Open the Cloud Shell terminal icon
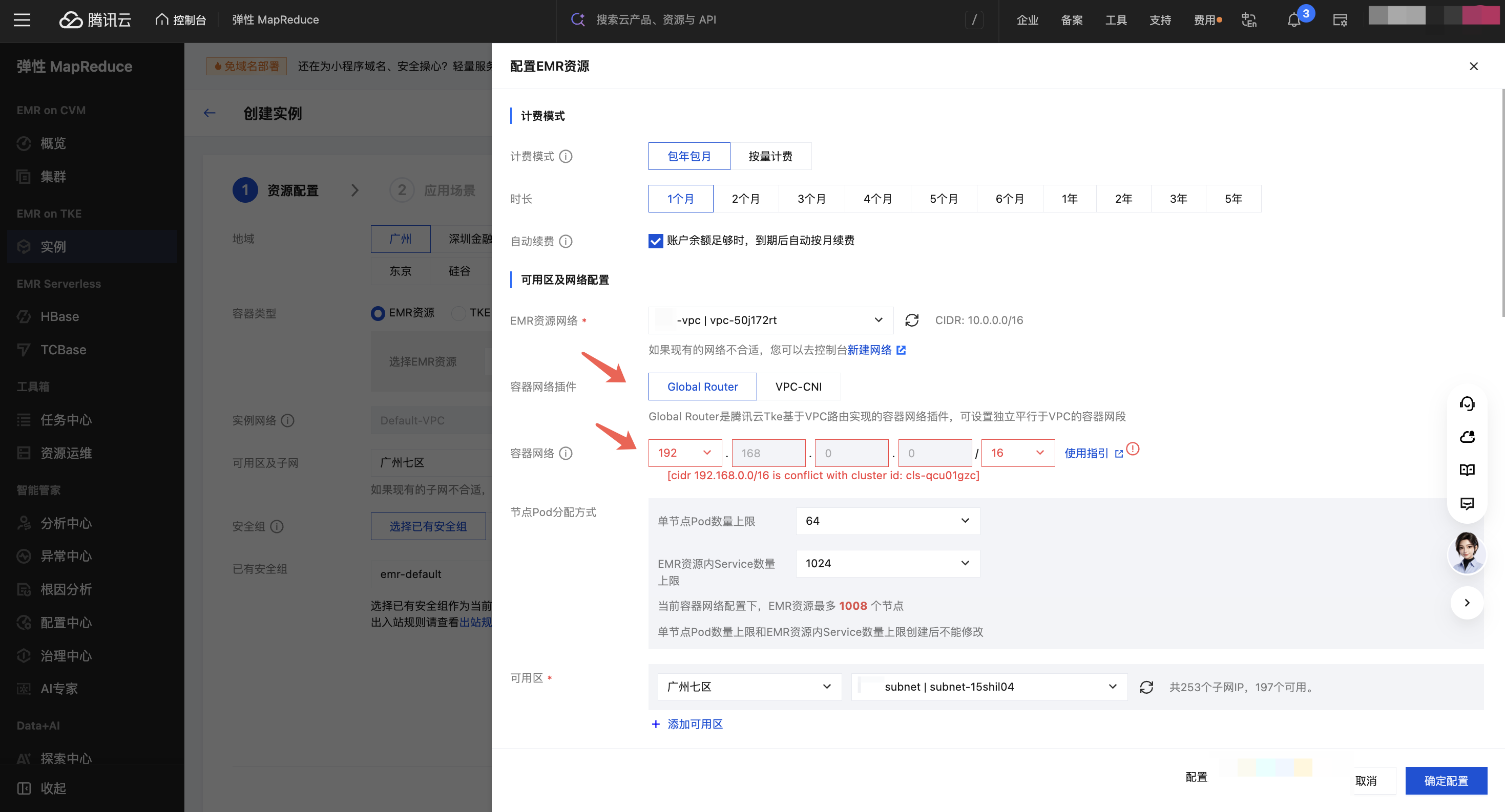The width and height of the screenshot is (1505, 812). click(x=1340, y=20)
